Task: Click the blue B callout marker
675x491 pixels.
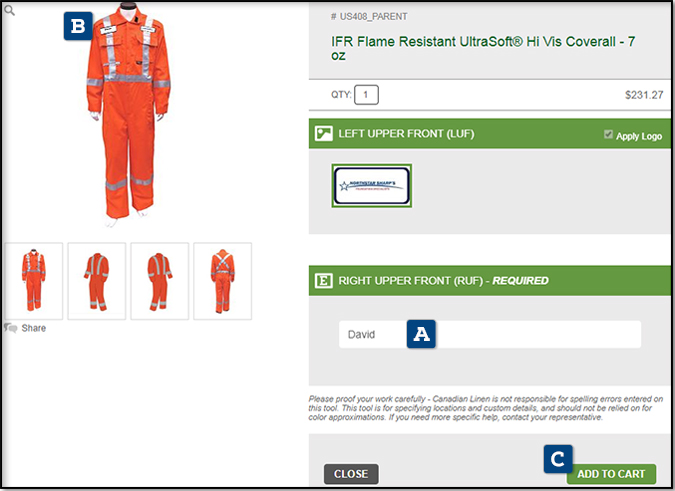Action: [79, 26]
